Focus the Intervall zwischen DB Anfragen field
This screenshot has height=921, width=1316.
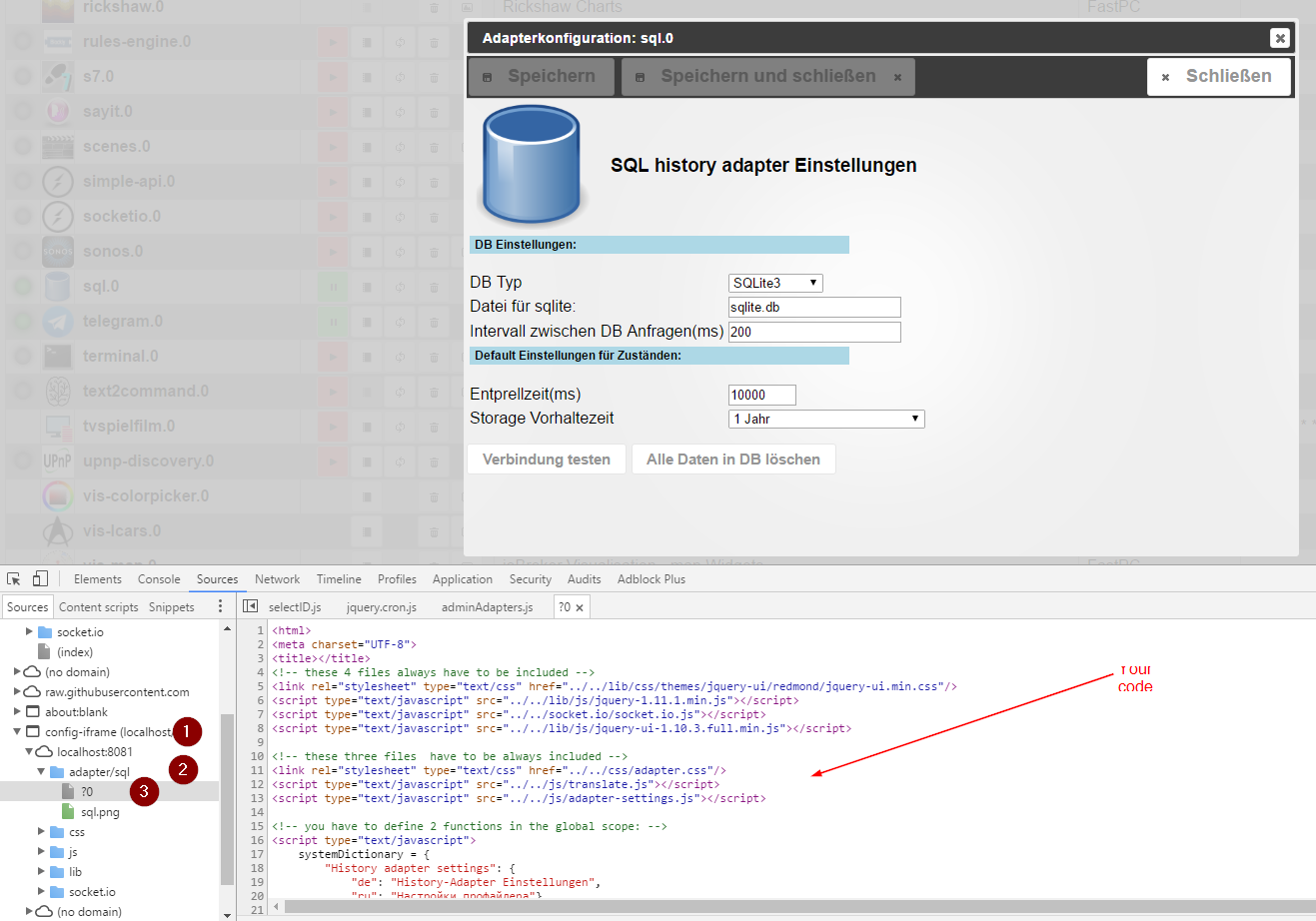(814, 332)
